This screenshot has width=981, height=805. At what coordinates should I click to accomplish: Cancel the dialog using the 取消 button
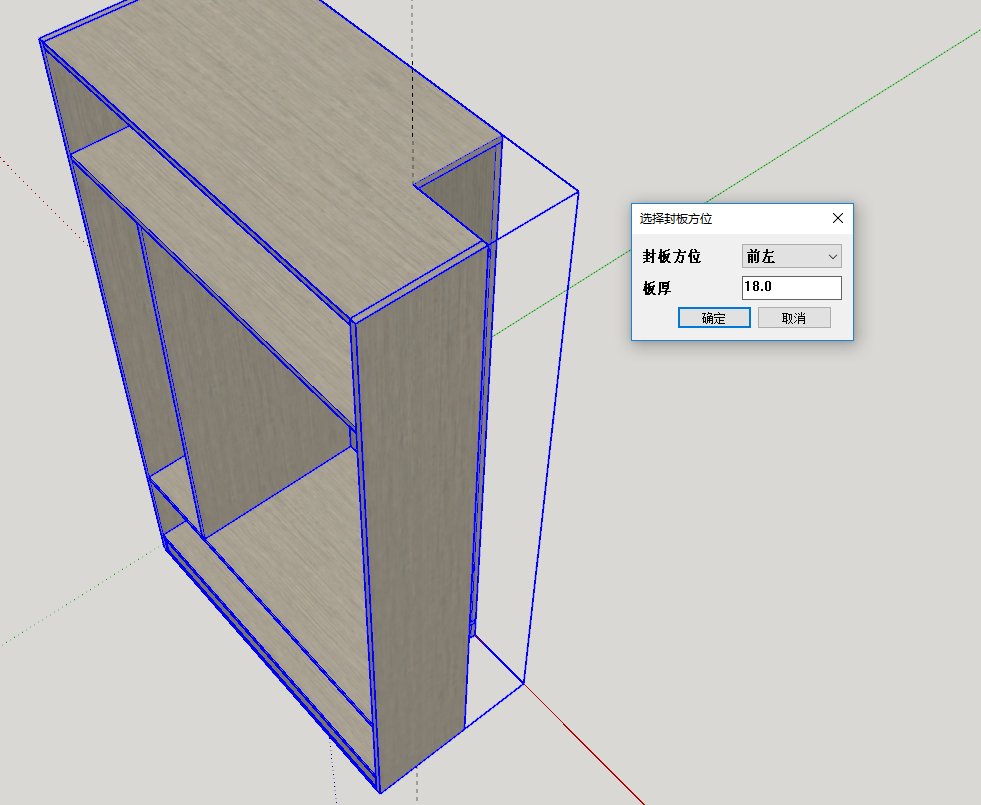(x=794, y=318)
